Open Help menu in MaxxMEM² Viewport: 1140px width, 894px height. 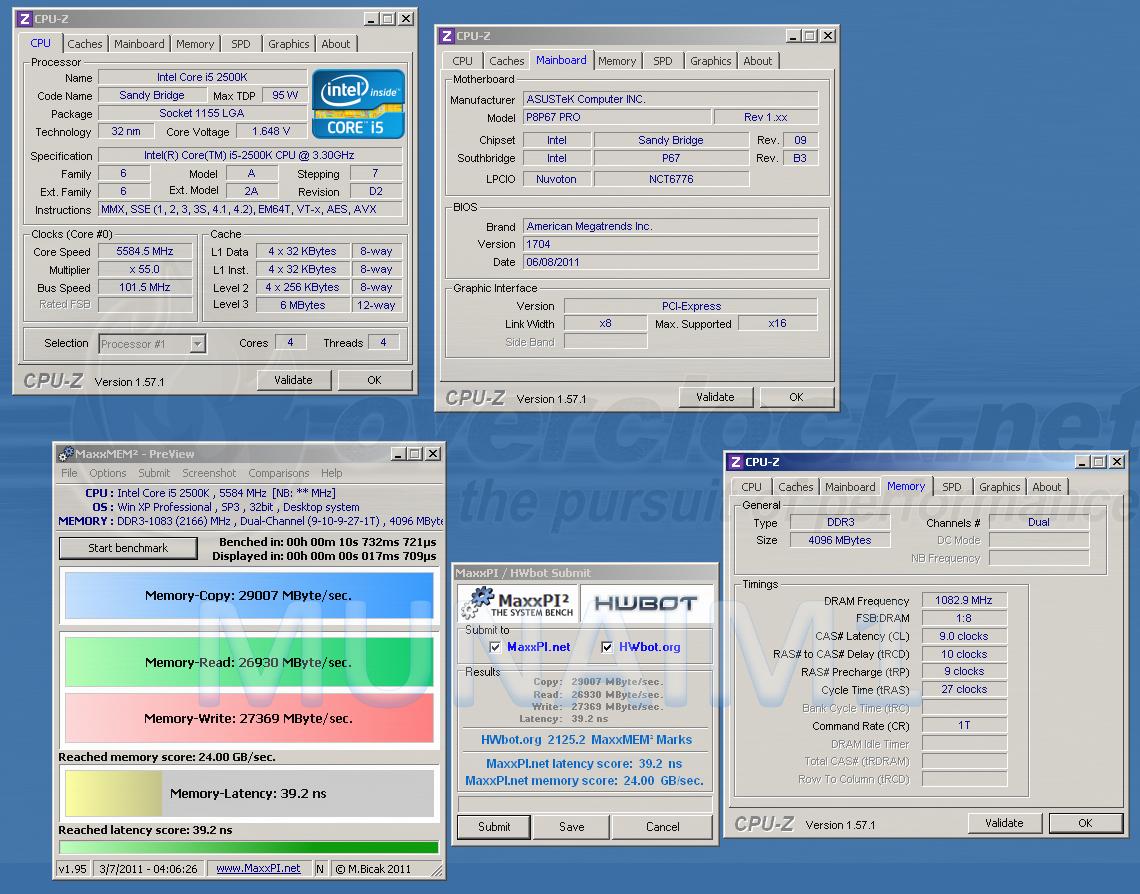point(332,473)
